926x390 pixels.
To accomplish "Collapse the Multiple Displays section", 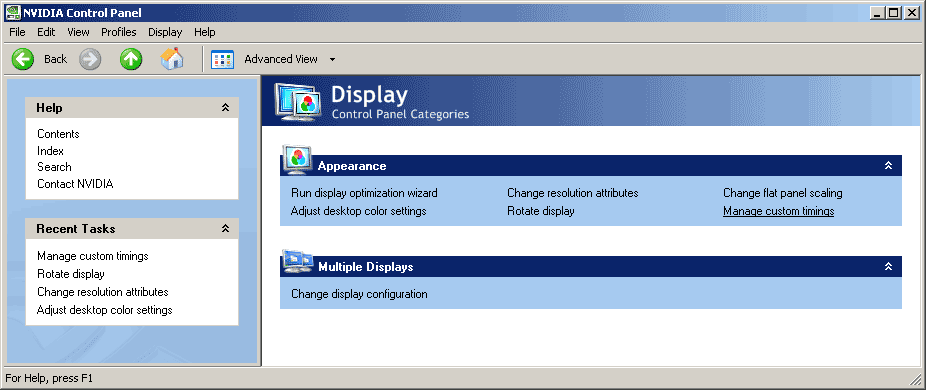I will pyautogui.click(x=888, y=266).
